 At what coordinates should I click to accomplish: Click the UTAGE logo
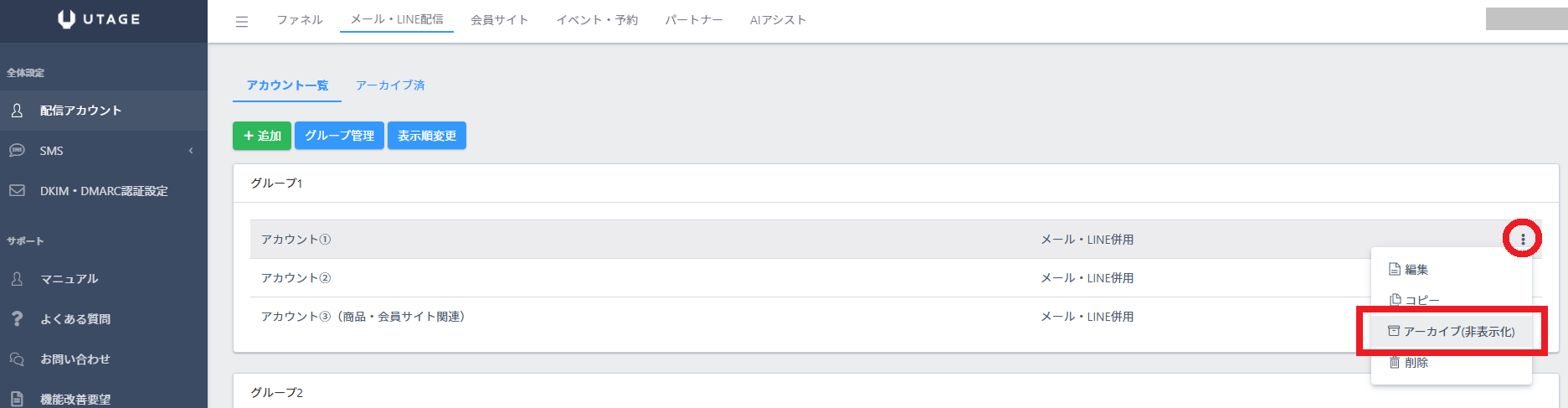pos(99,19)
